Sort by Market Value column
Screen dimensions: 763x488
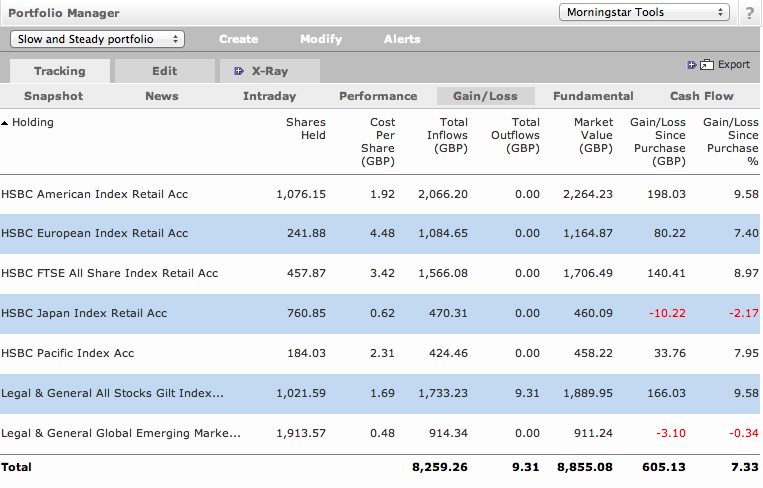(x=593, y=135)
